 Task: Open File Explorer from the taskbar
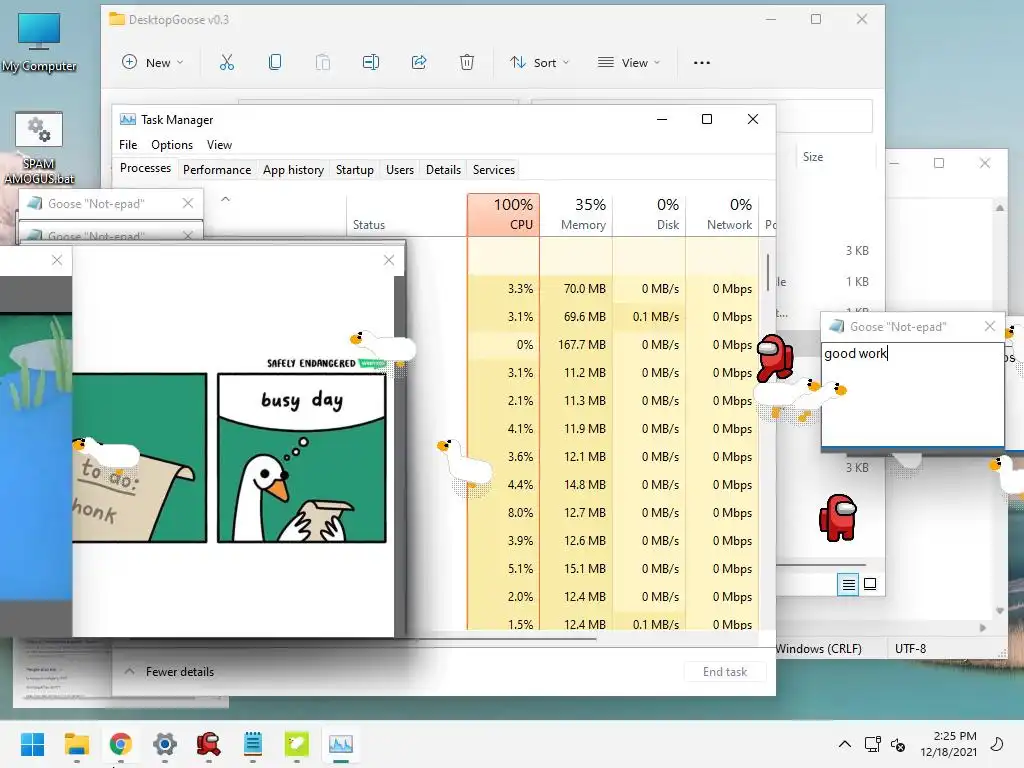76,744
